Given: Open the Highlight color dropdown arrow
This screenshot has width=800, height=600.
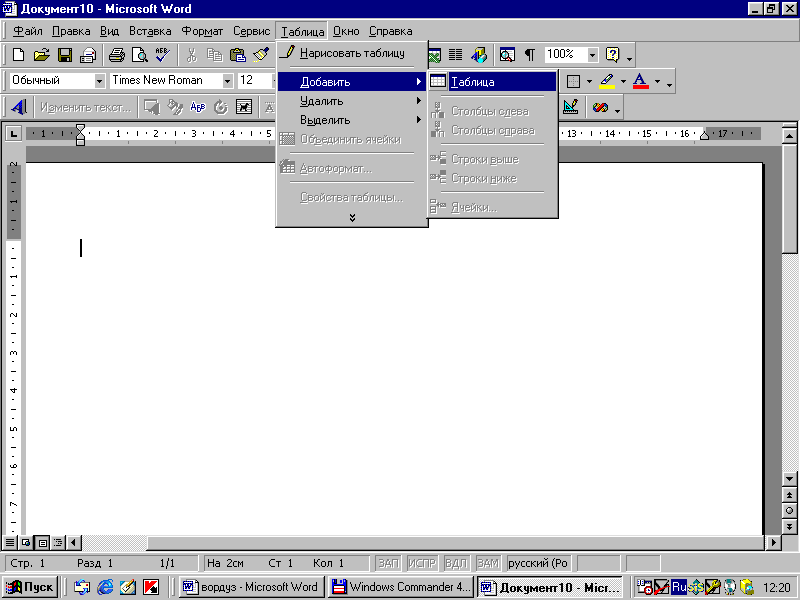Looking at the screenshot, I should 623,81.
